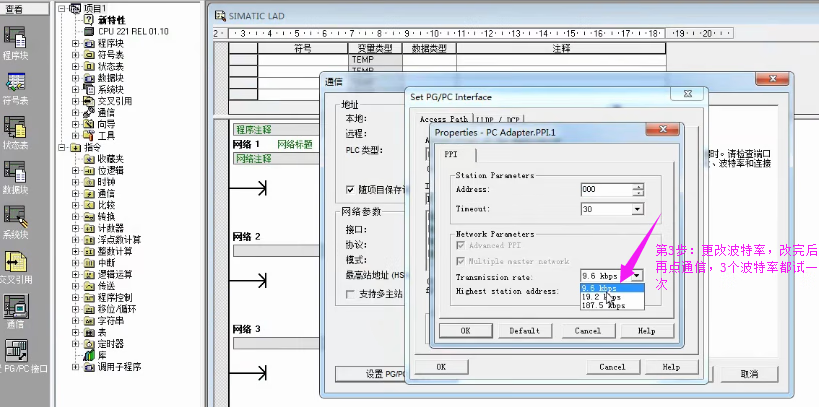Open the 符号表 sidebar icon
The height and width of the screenshot is (407, 819).
[x=16, y=83]
